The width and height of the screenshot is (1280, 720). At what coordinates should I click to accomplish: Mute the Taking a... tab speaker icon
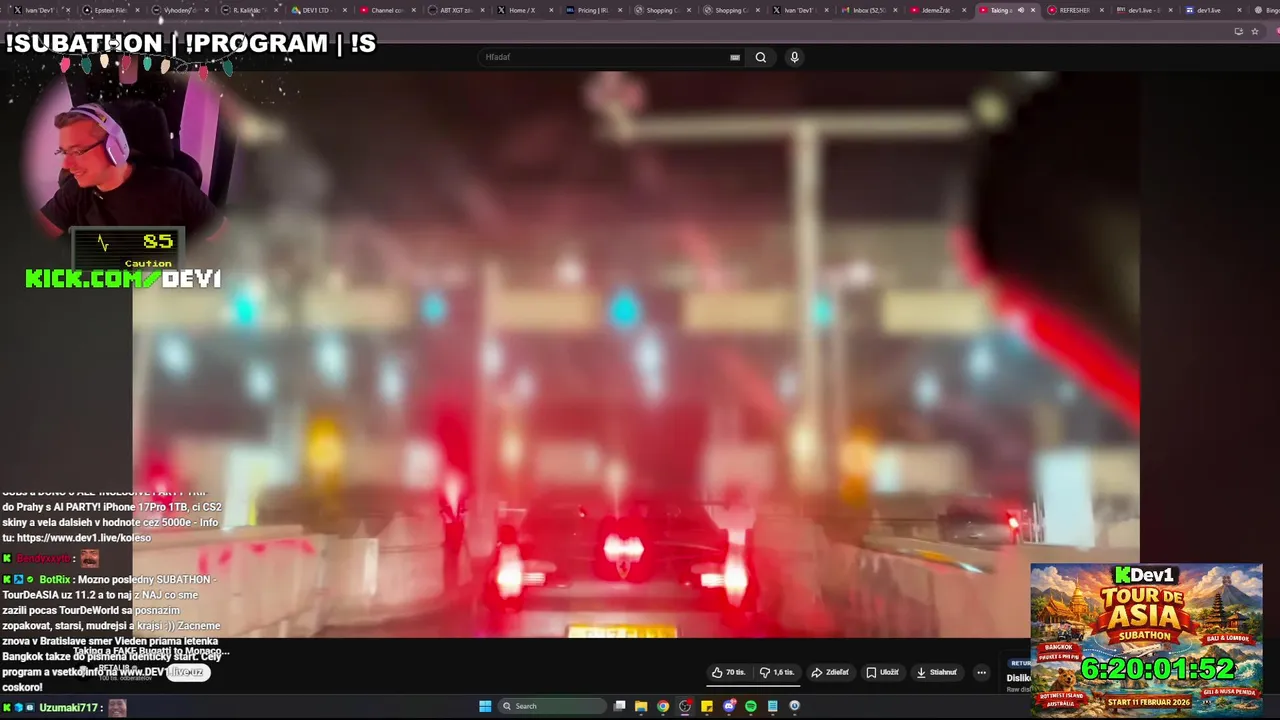[x=1020, y=10]
